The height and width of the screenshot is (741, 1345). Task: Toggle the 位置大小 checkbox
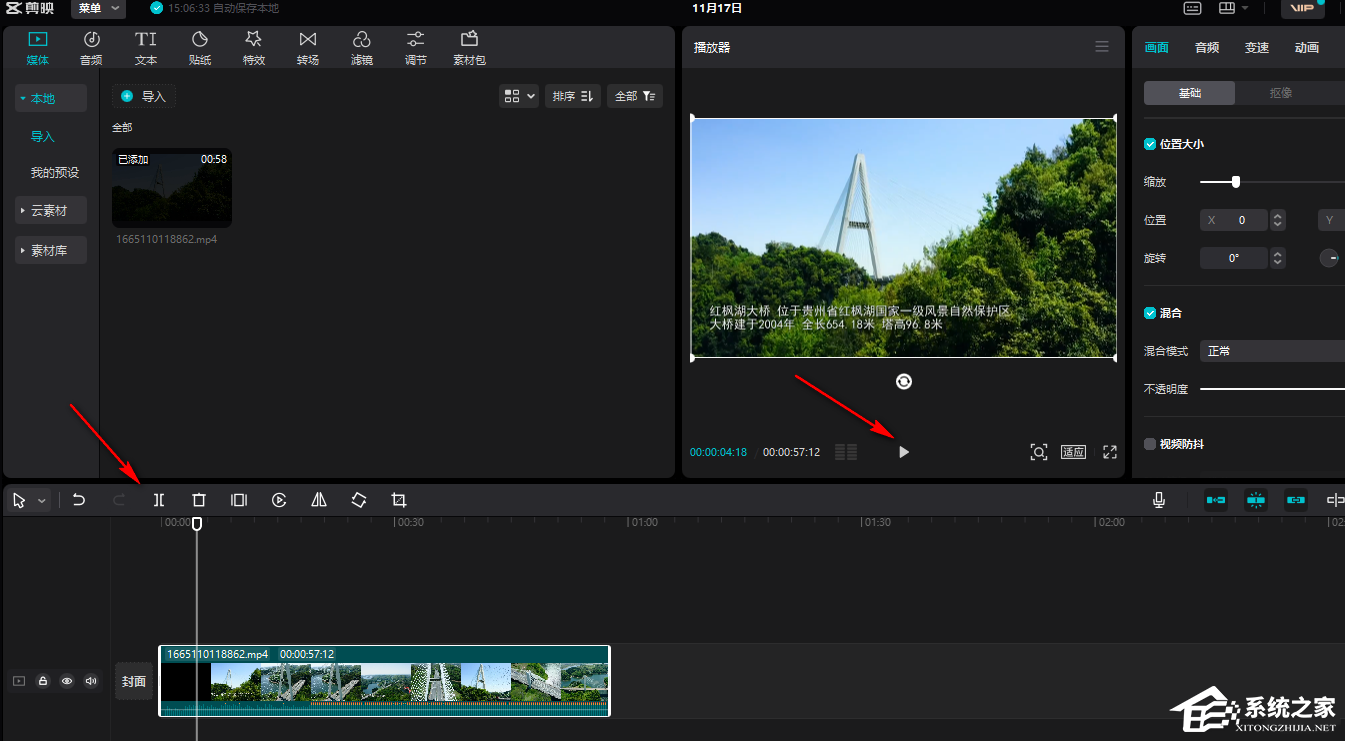coord(1150,144)
